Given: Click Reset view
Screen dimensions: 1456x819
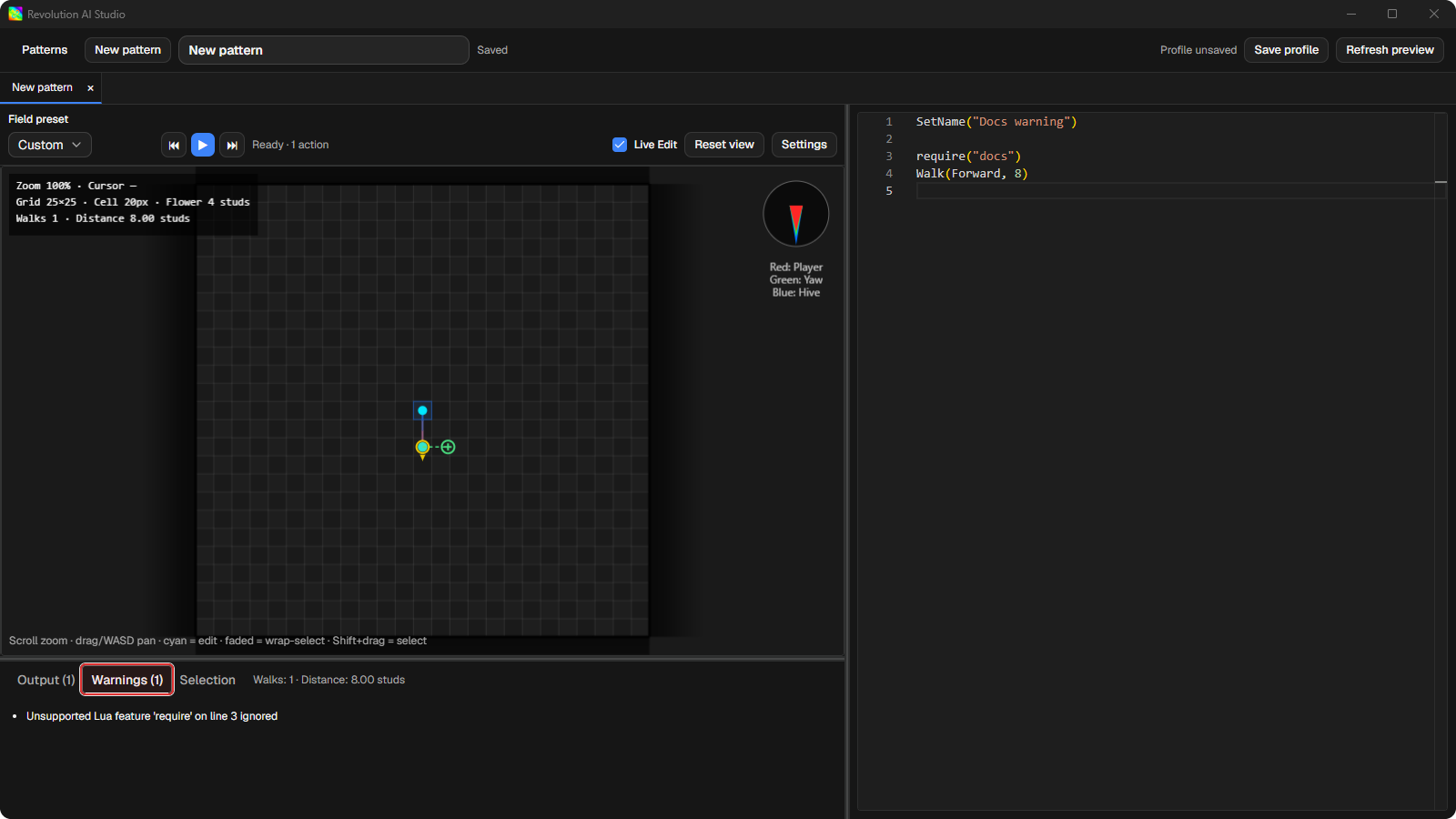Looking at the screenshot, I should (724, 145).
